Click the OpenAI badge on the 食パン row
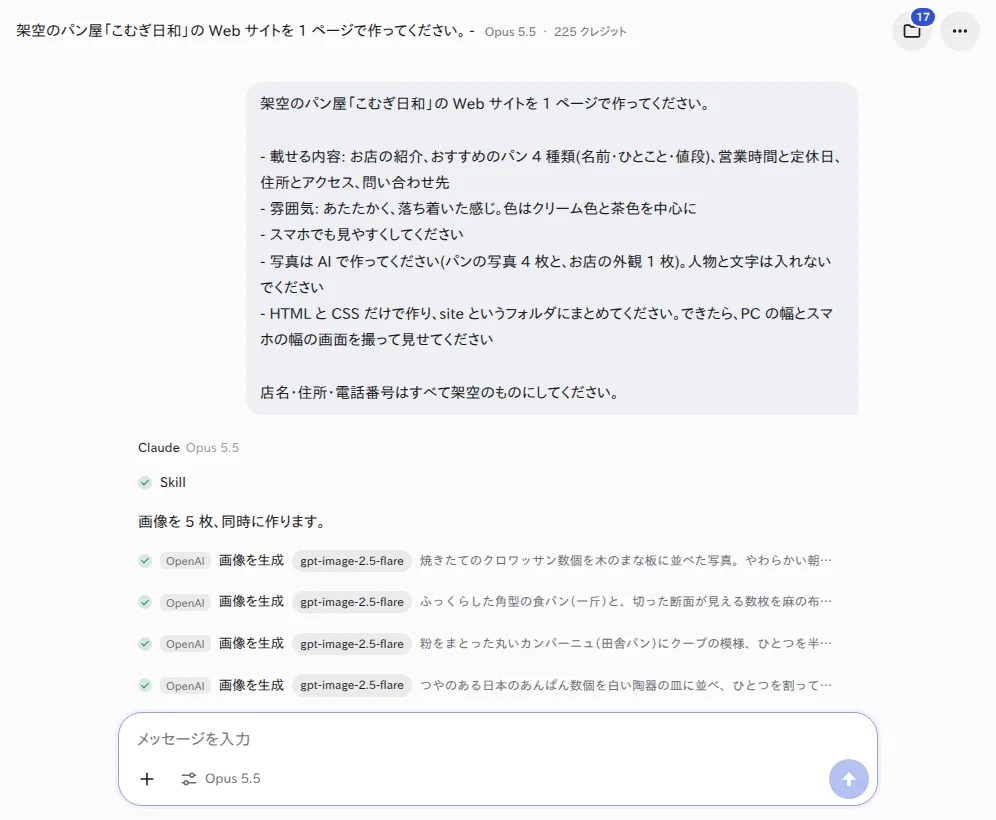 pos(185,602)
